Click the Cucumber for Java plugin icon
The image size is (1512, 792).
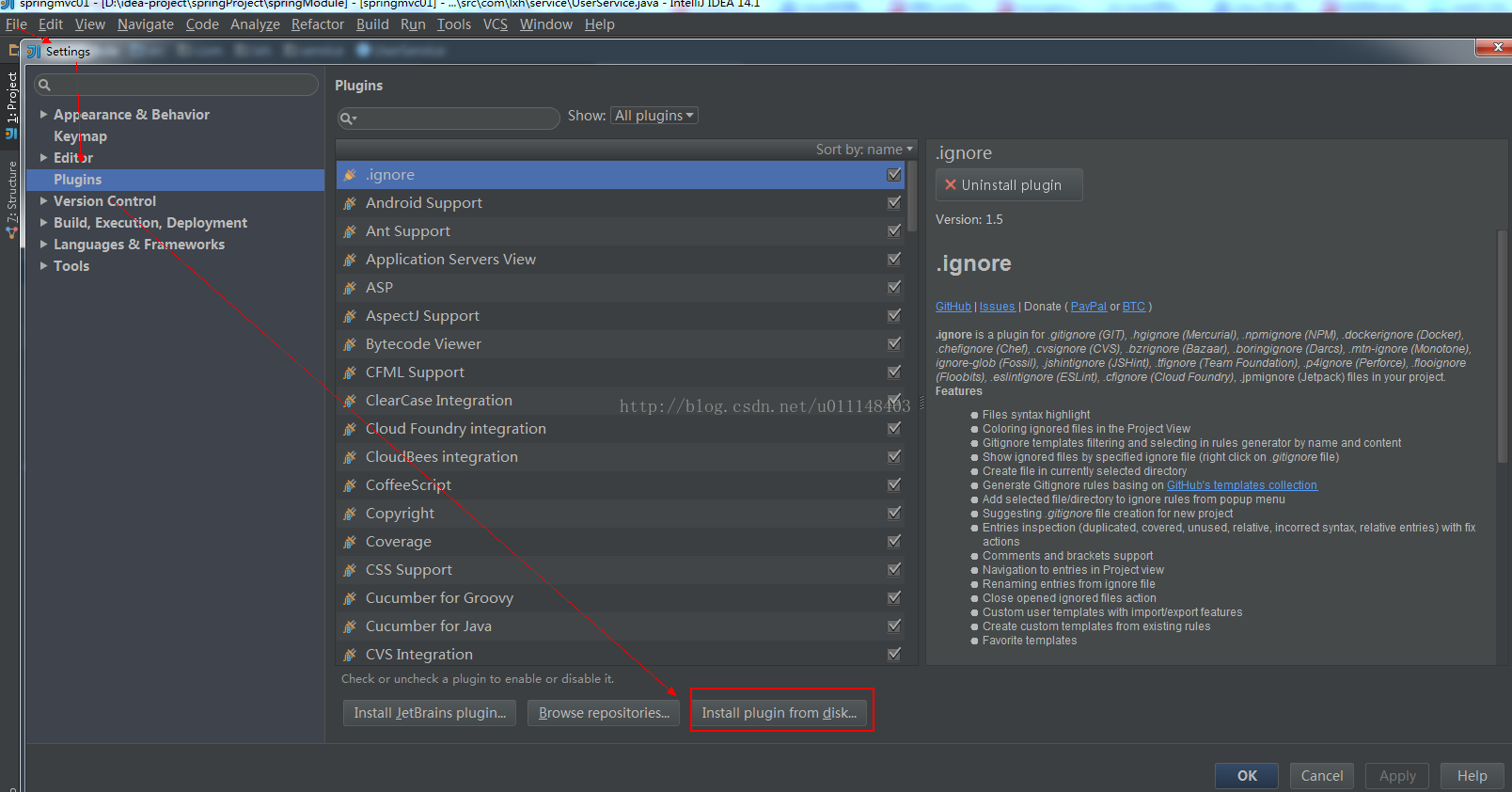[350, 626]
